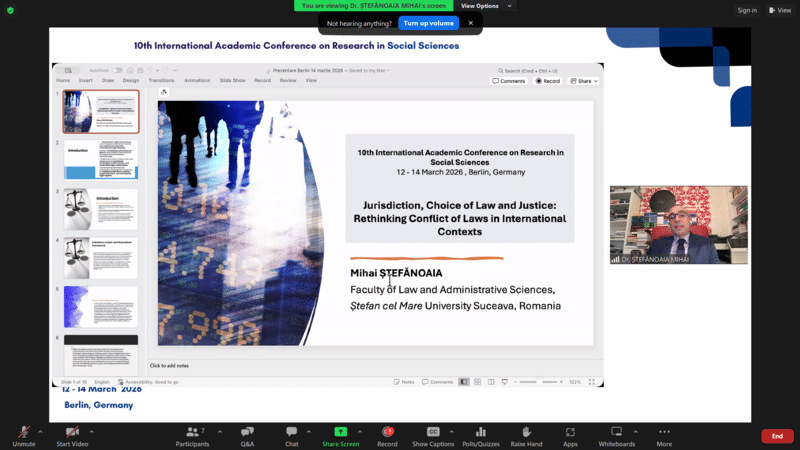Dismiss the Not hearing anything banner
This screenshot has width=800, height=450.
pyautogui.click(x=470, y=23)
